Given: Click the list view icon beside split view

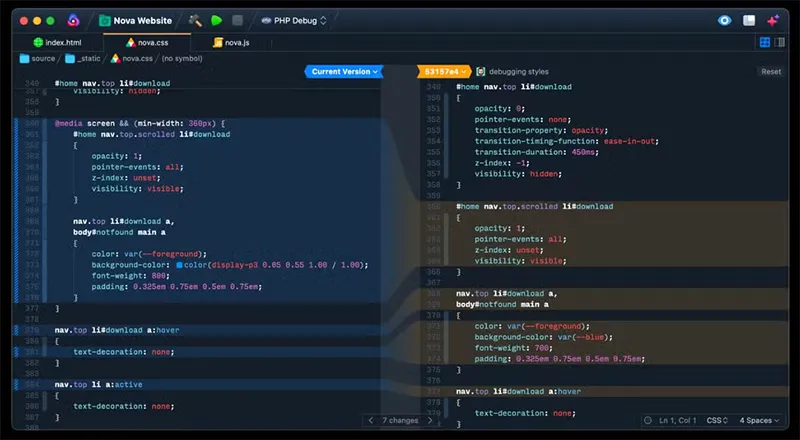Looking at the screenshot, I should tap(781, 43).
